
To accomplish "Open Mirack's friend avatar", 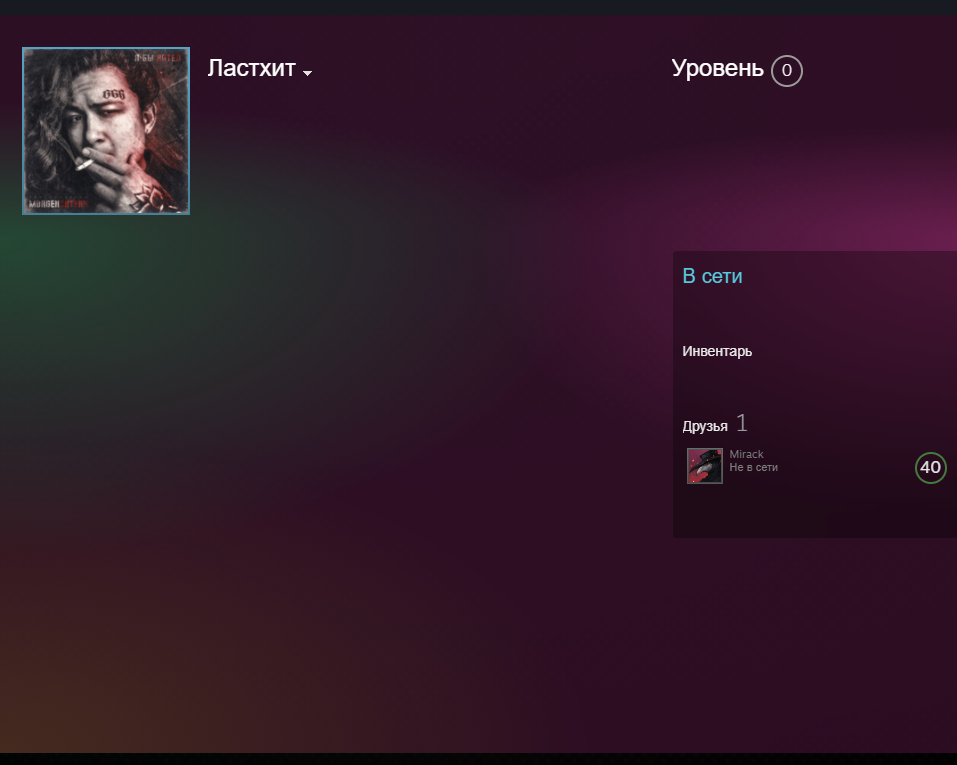I will (x=705, y=466).
